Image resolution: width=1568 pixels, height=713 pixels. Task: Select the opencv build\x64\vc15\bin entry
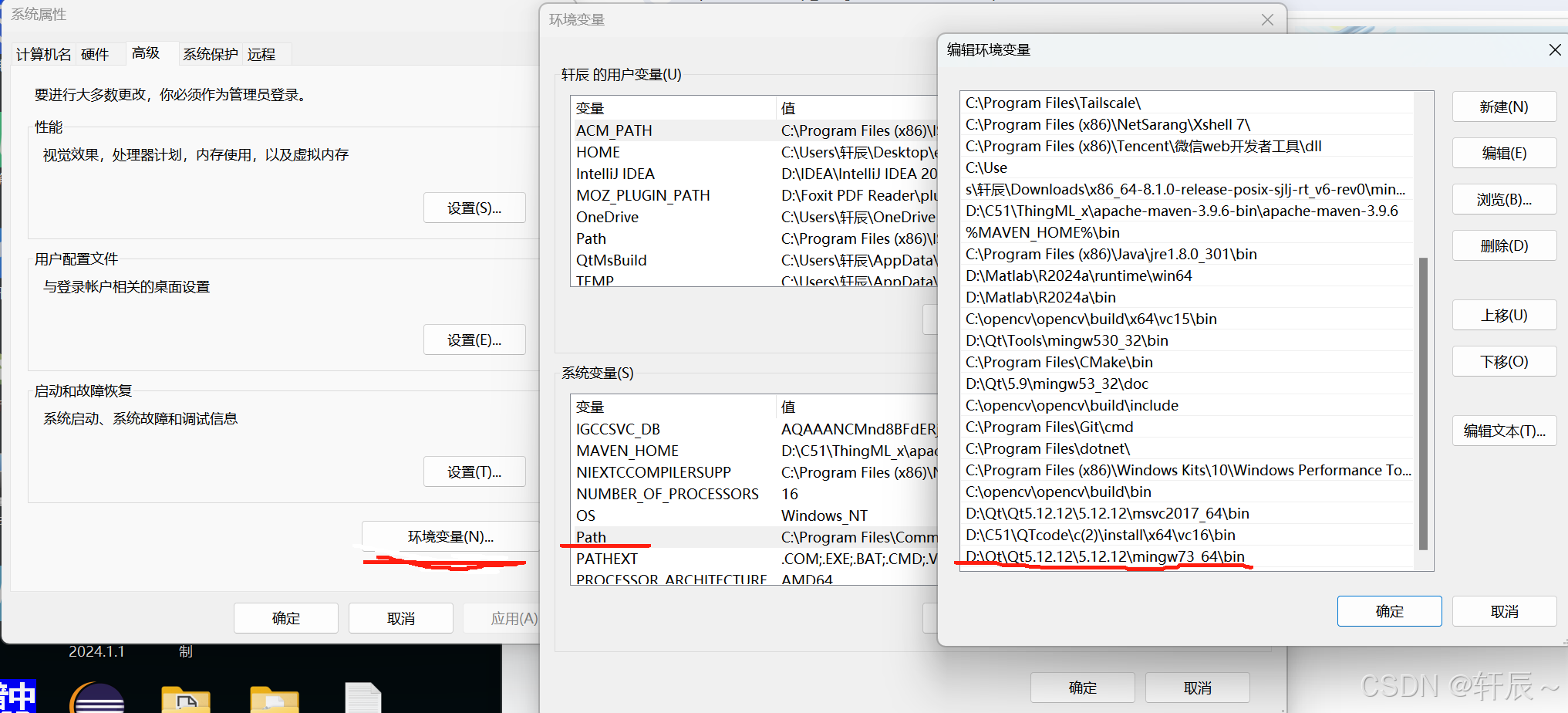pyautogui.click(x=1187, y=319)
